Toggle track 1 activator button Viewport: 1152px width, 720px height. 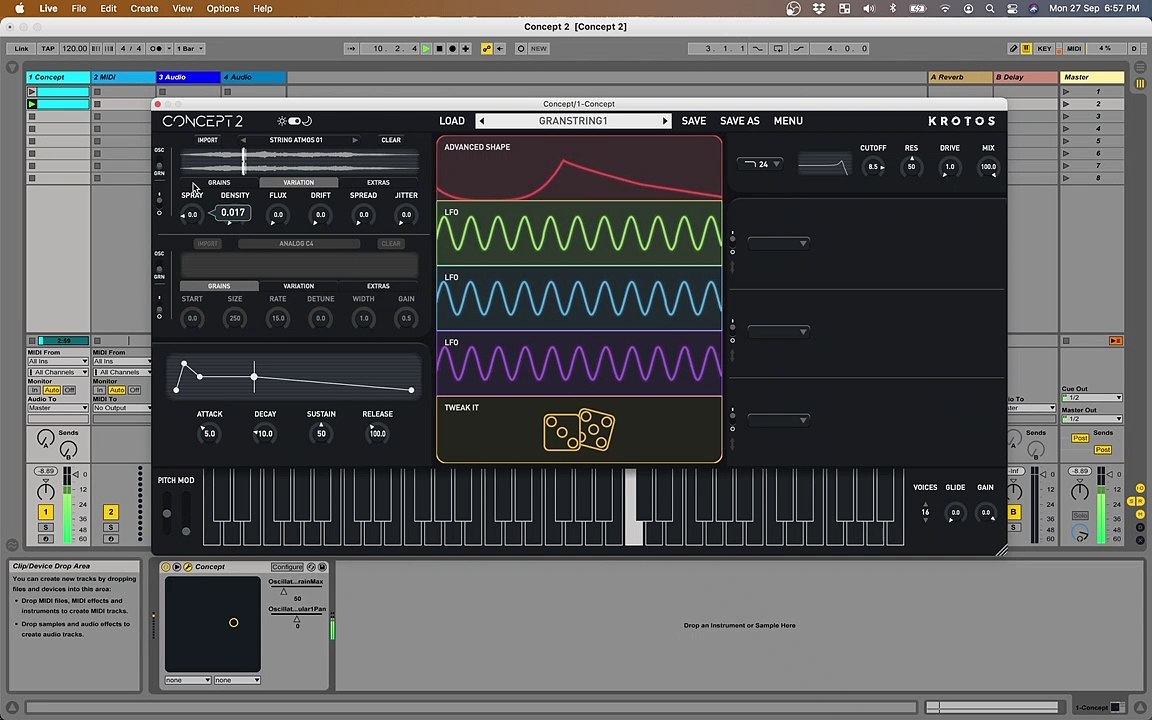click(x=46, y=512)
